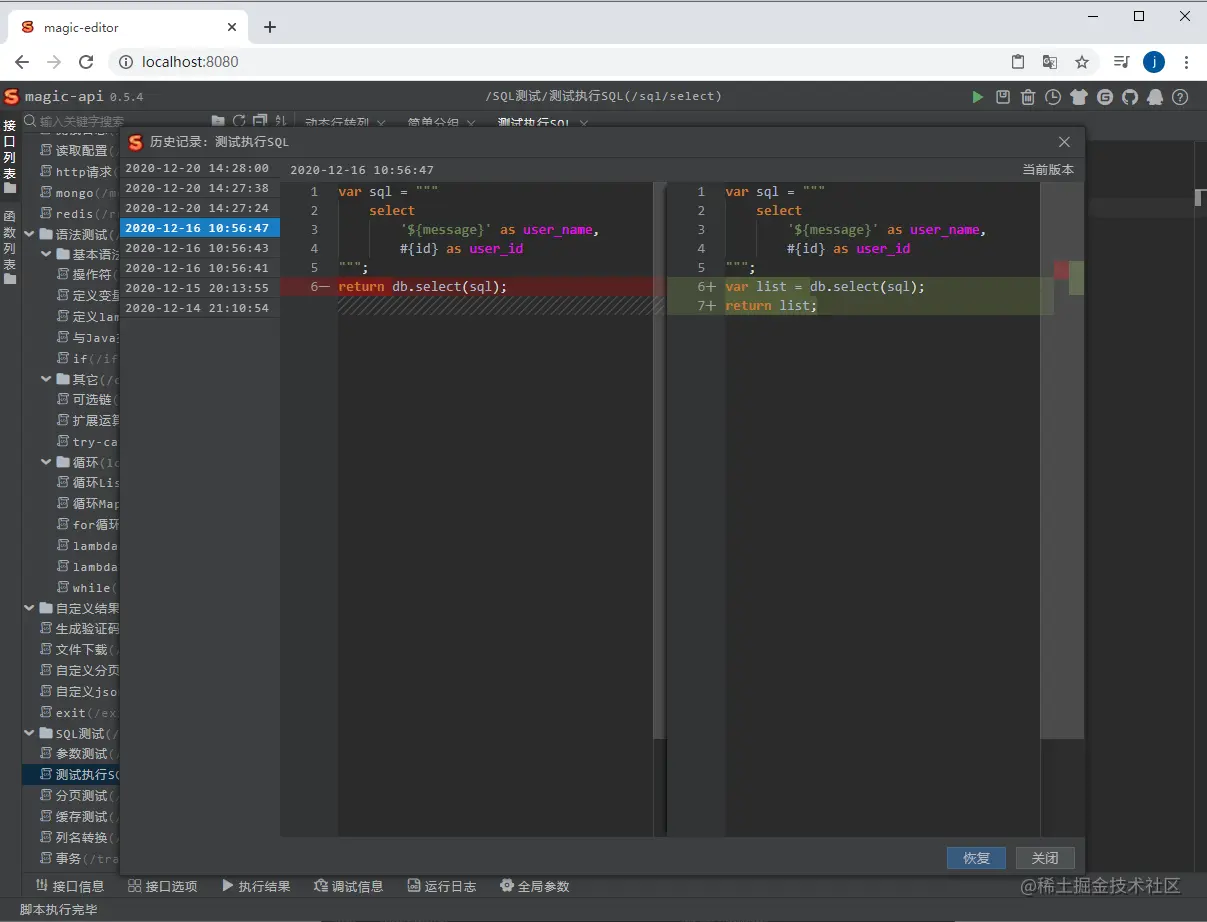1207x922 pixels.
Task: Run the script with the green play icon
Action: pyautogui.click(x=978, y=97)
